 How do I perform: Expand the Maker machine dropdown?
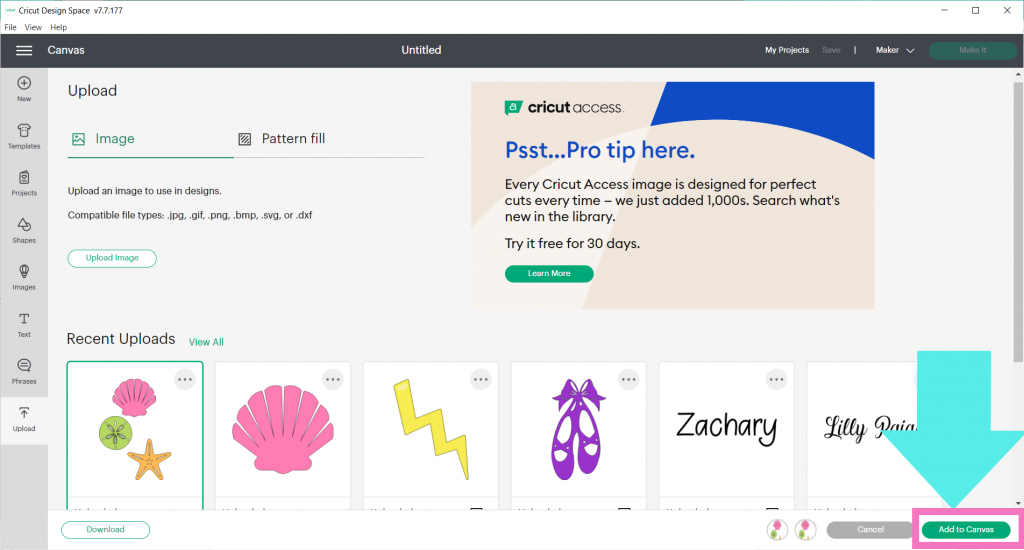click(x=895, y=50)
